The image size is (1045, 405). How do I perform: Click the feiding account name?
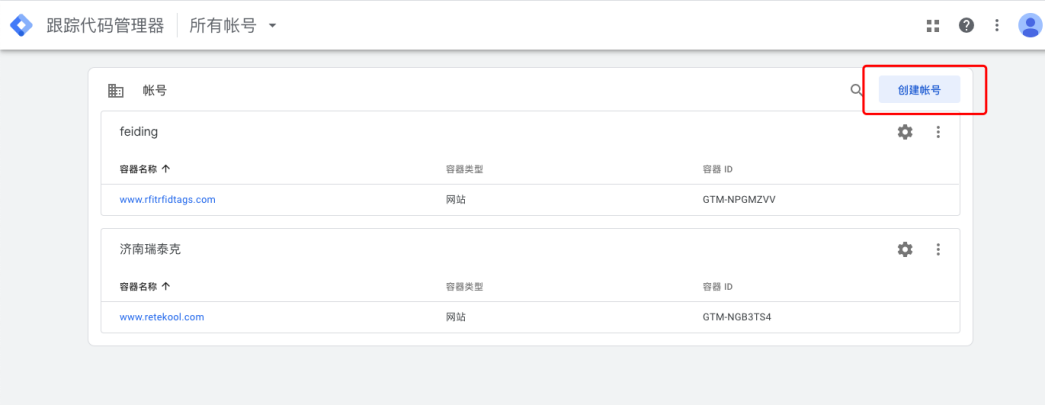coord(139,132)
